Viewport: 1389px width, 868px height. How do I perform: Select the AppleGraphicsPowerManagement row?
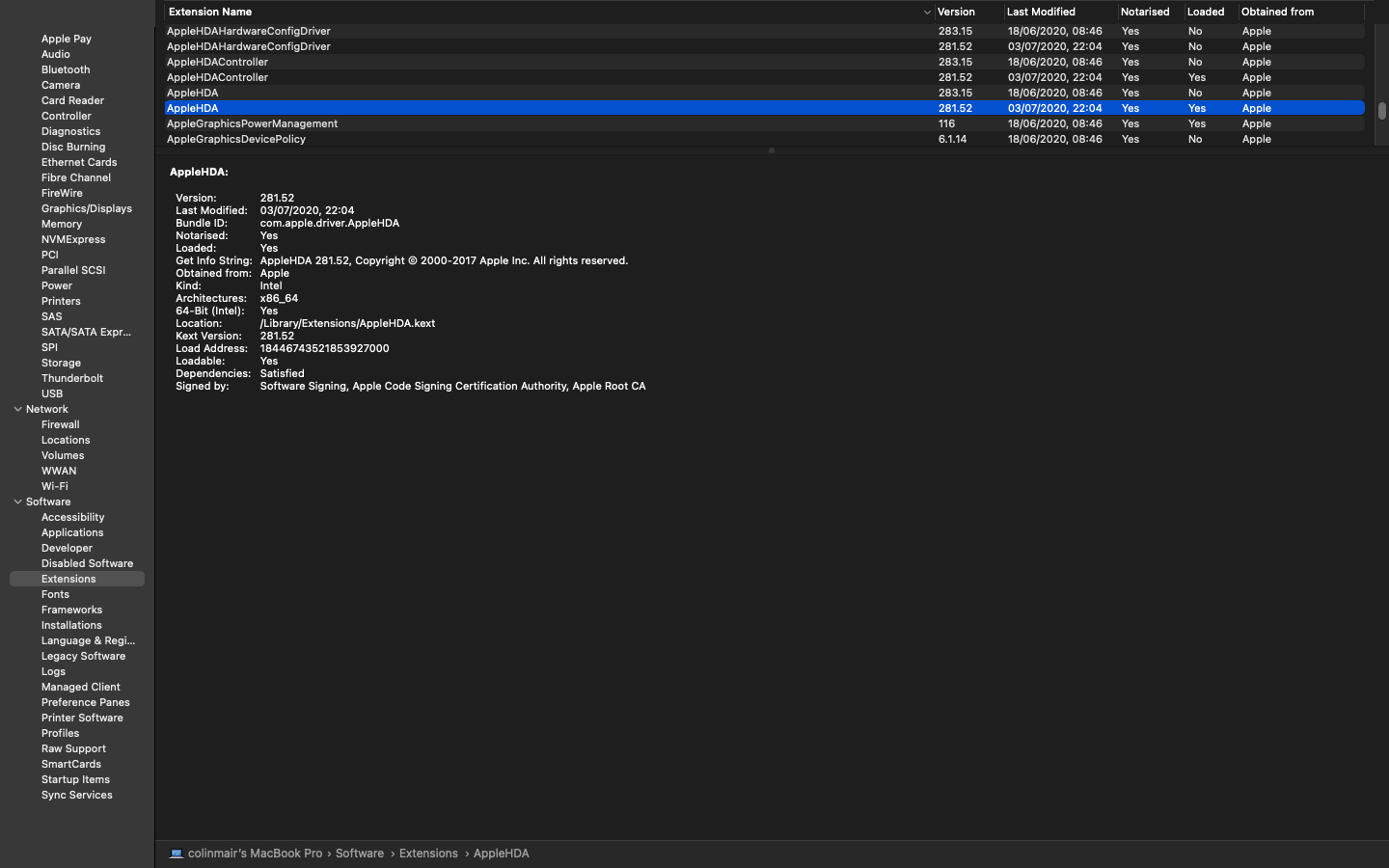764,123
